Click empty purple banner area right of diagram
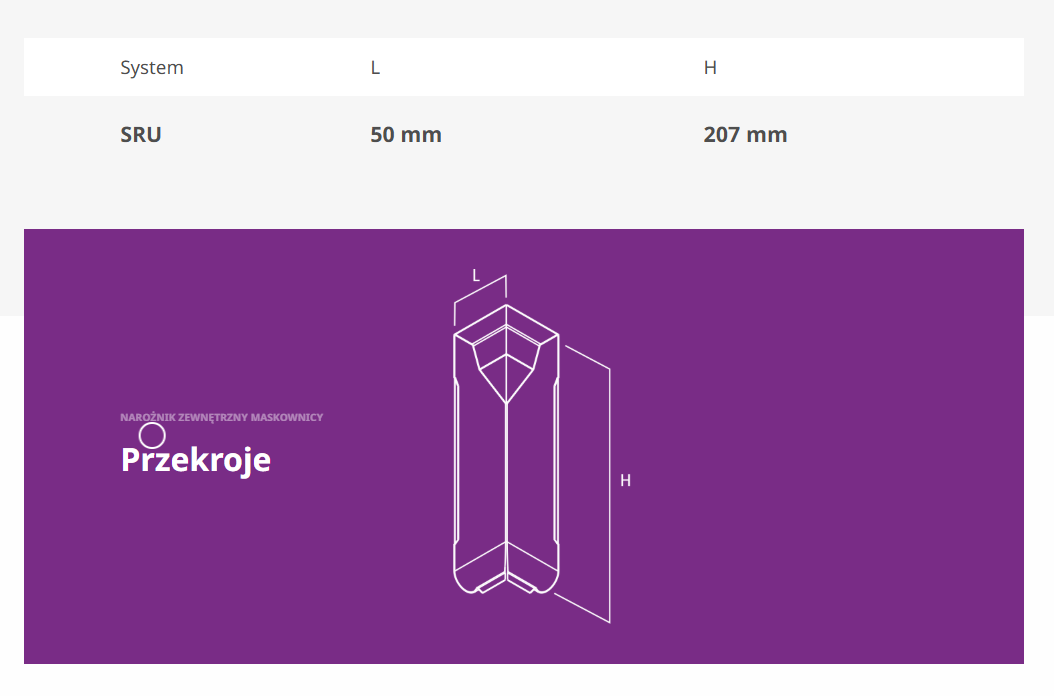 click(830, 450)
